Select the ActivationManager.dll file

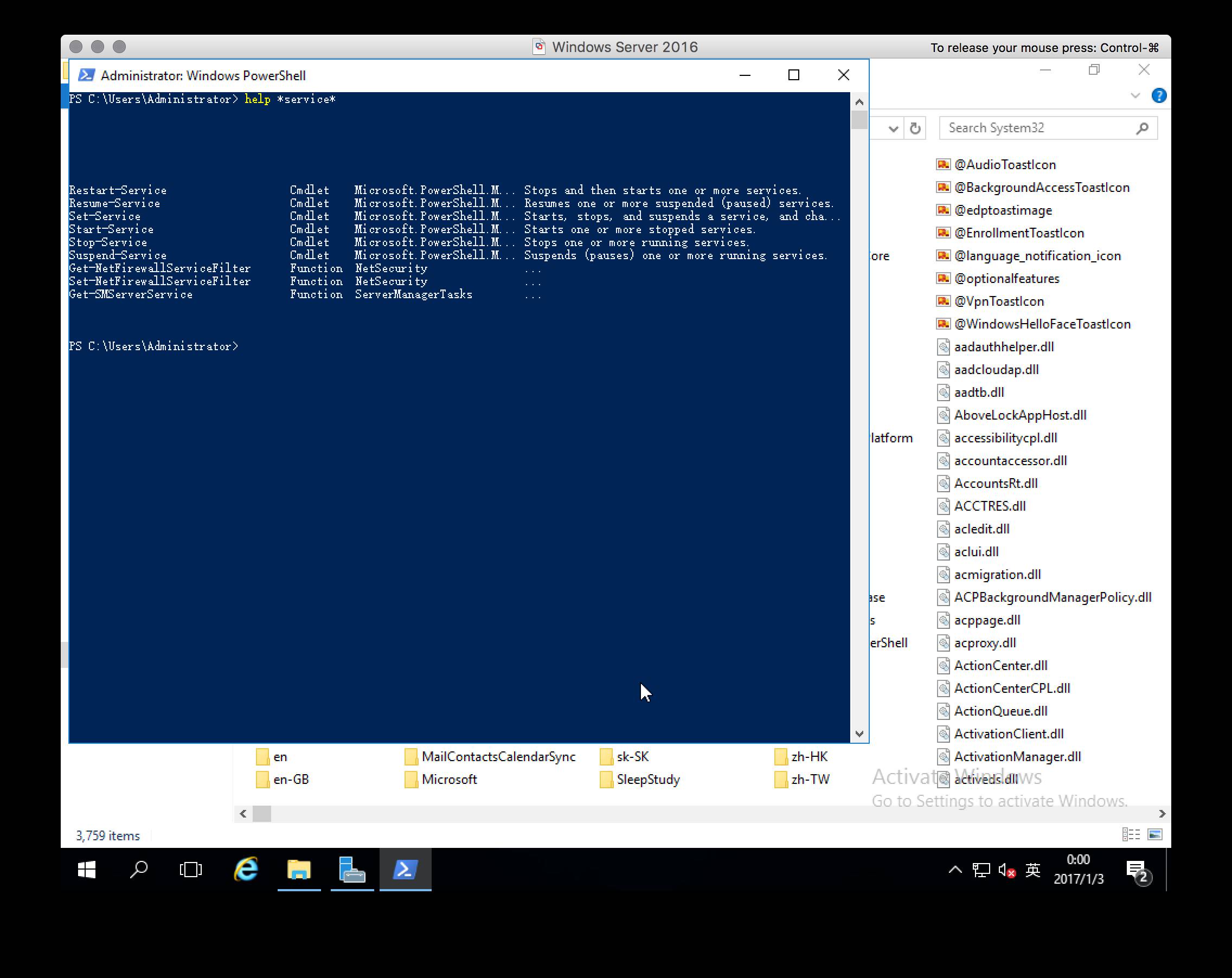tap(1009, 756)
